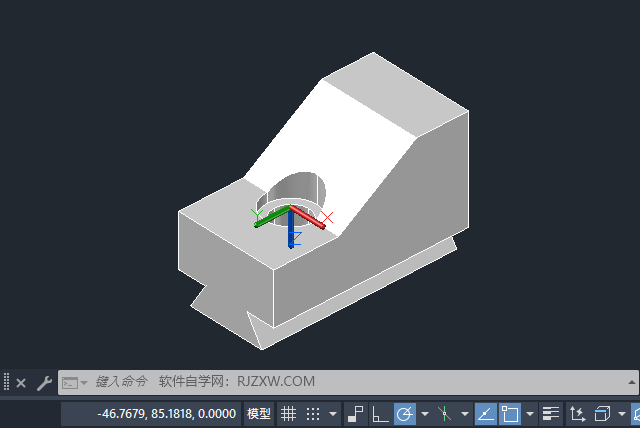
Task: Open command line customize wrench
Action: pos(44,383)
